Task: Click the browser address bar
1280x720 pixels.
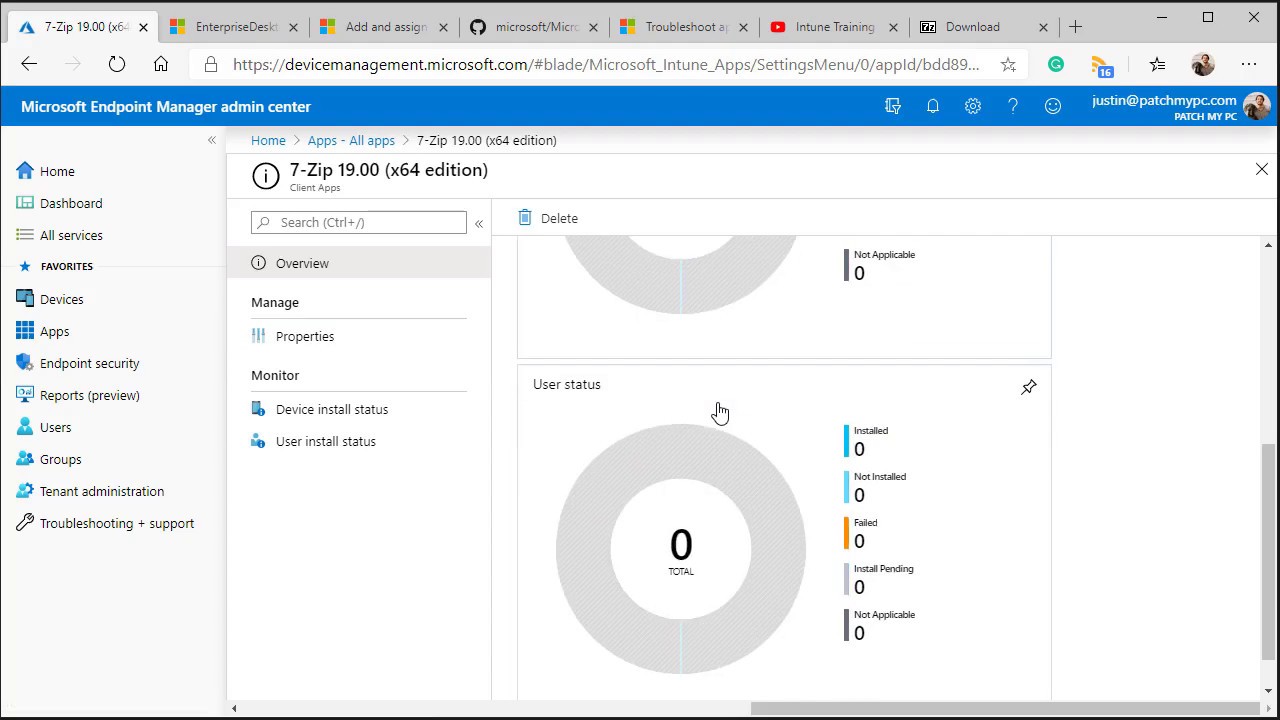Action: tap(606, 64)
